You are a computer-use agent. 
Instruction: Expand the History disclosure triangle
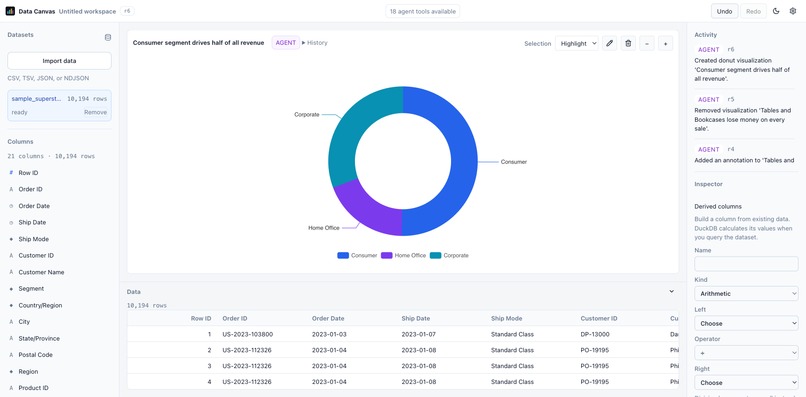point(303,43)
